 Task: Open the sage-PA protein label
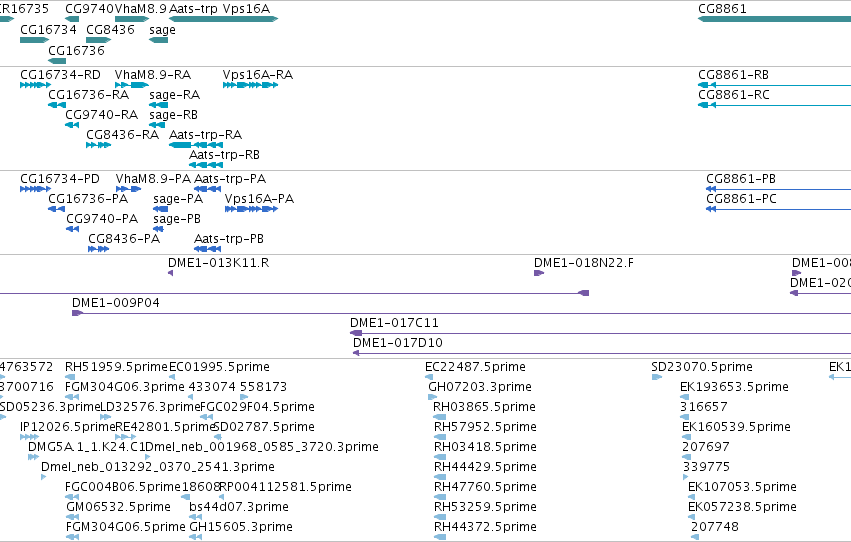178,199
